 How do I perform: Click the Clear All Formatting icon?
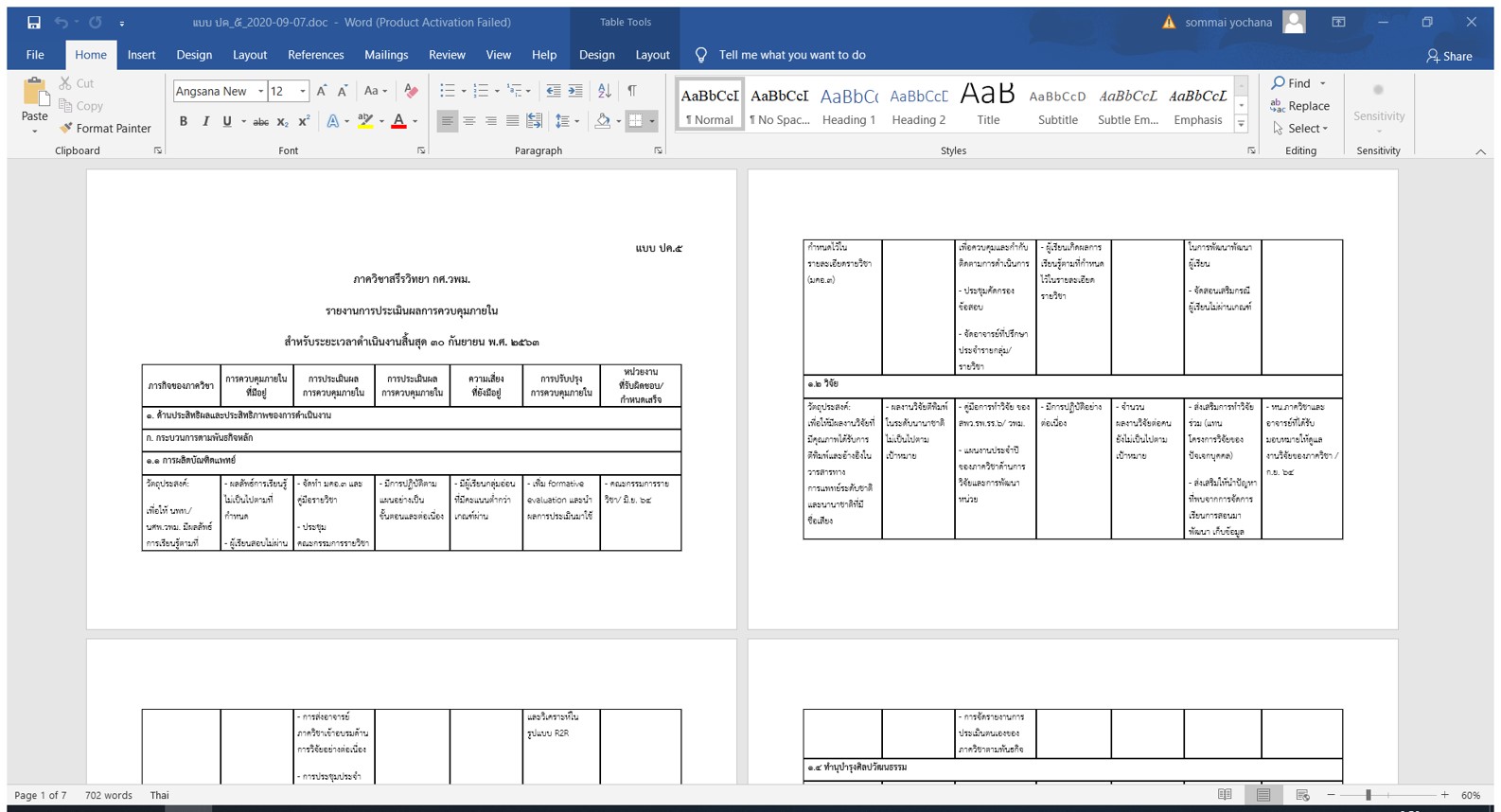[411, 91]
